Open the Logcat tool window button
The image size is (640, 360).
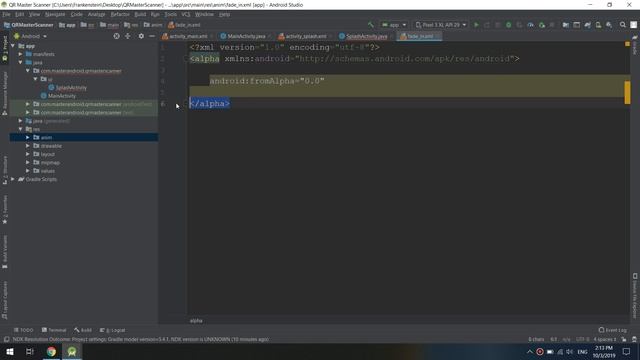pos(113,330)
